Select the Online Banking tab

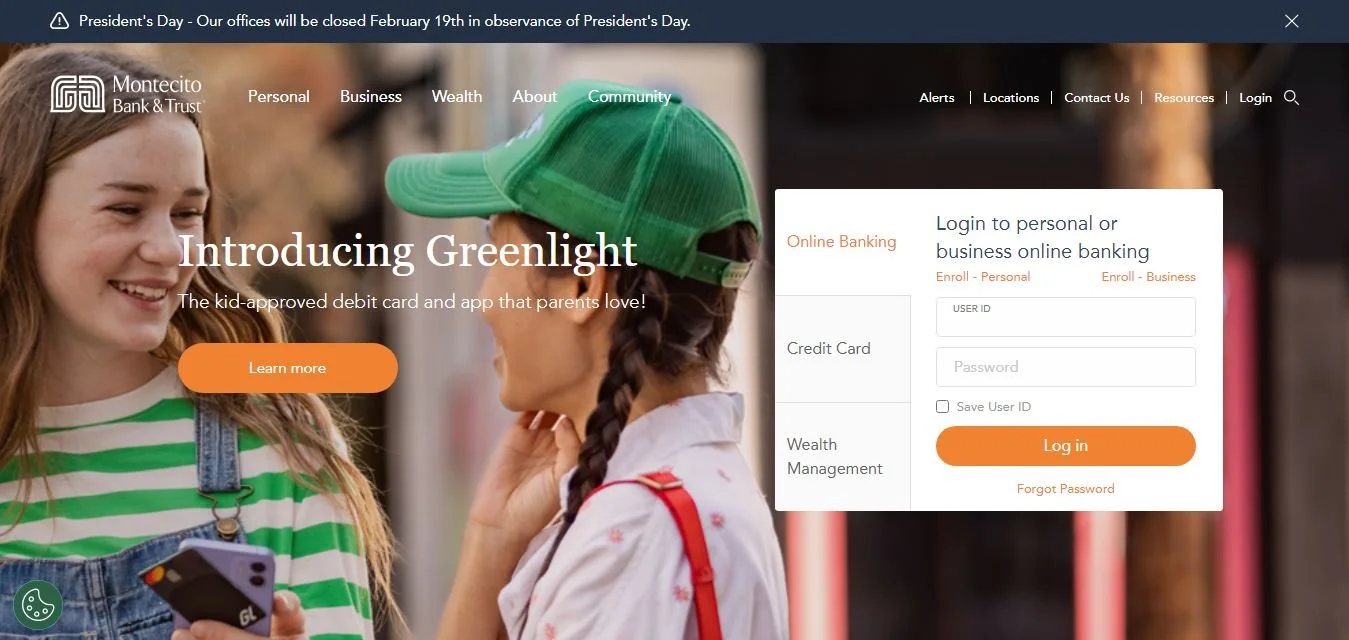tap(843, 242)
